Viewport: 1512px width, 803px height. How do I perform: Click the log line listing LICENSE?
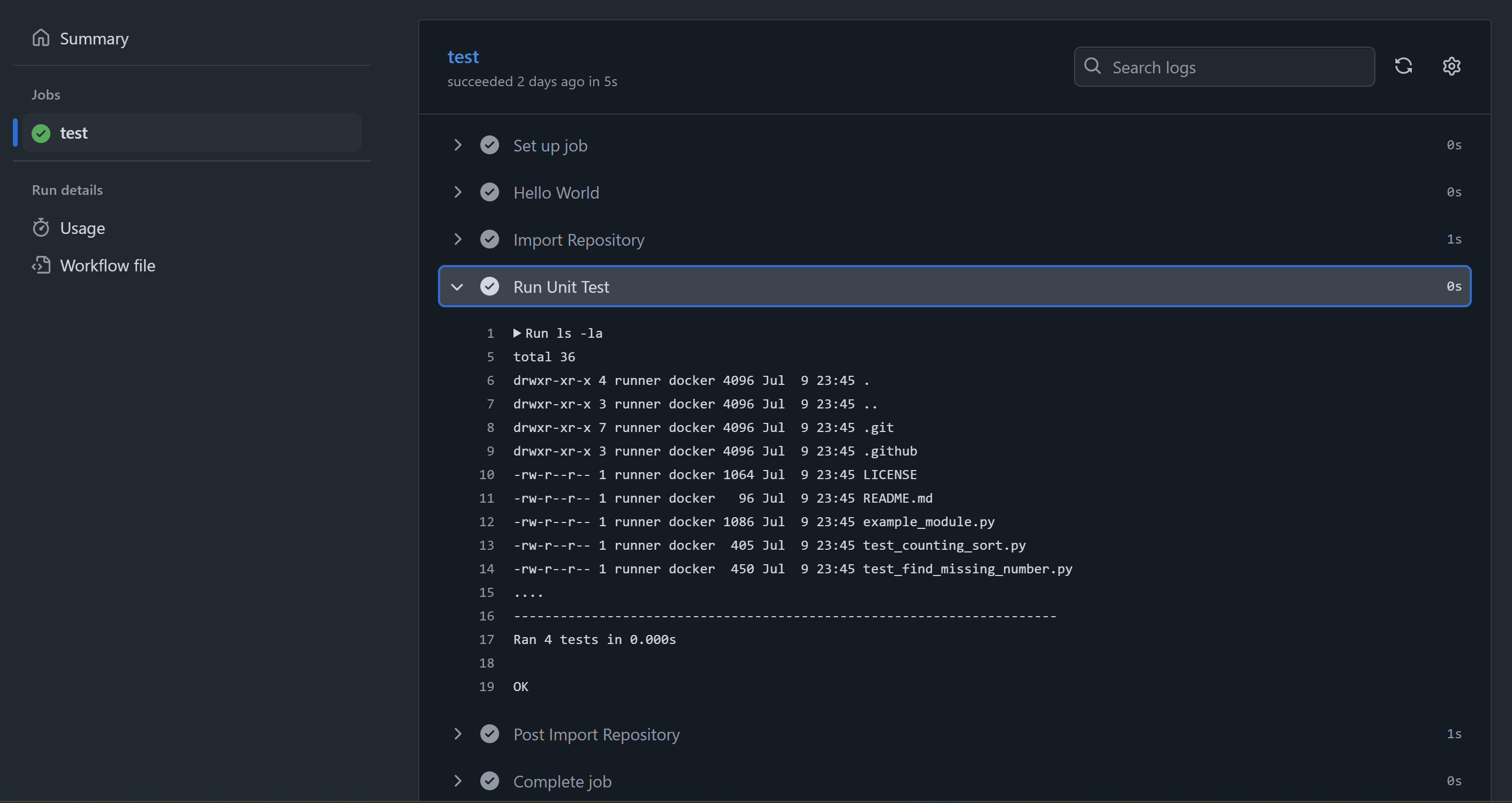(x=715, y=474)
